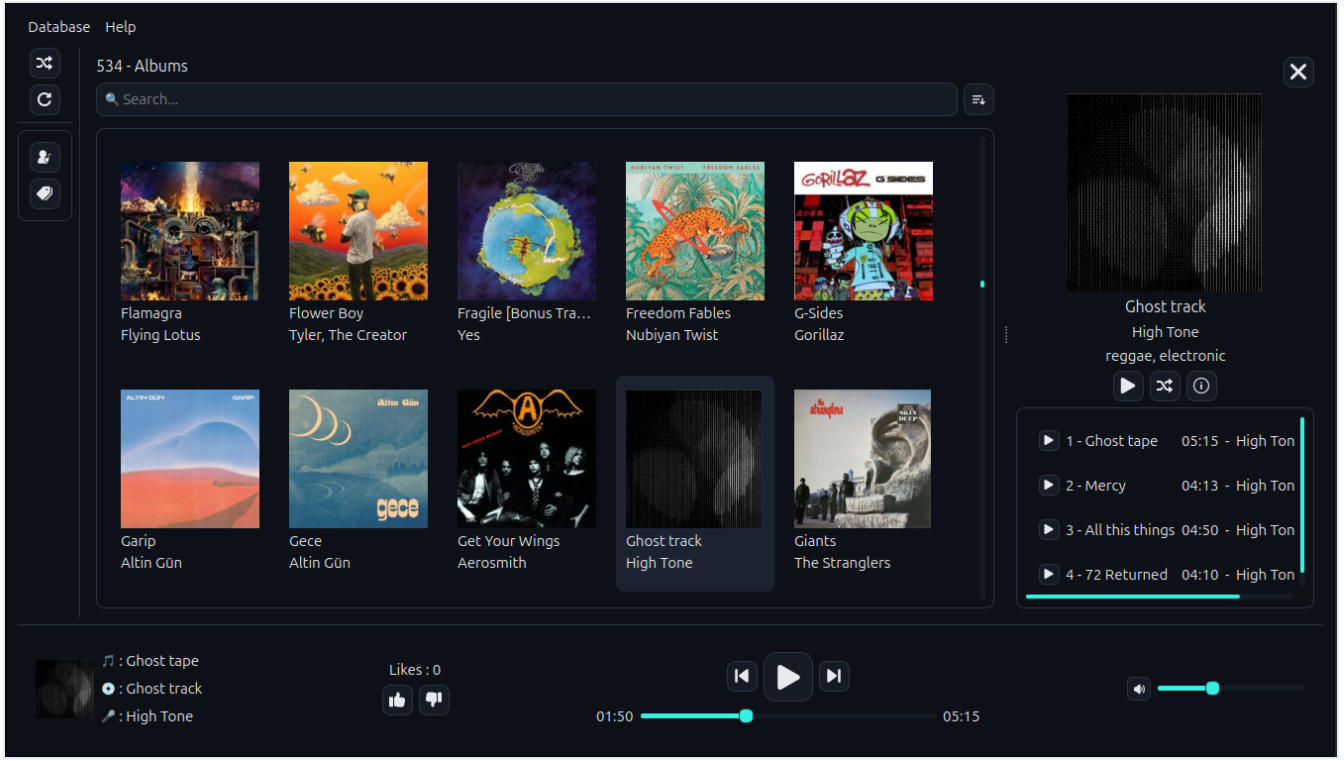Open the artists view icon in the sidebar
The height and width of the screenshot is (761, 1344).
pyautogui.click(x=44, y=157)
